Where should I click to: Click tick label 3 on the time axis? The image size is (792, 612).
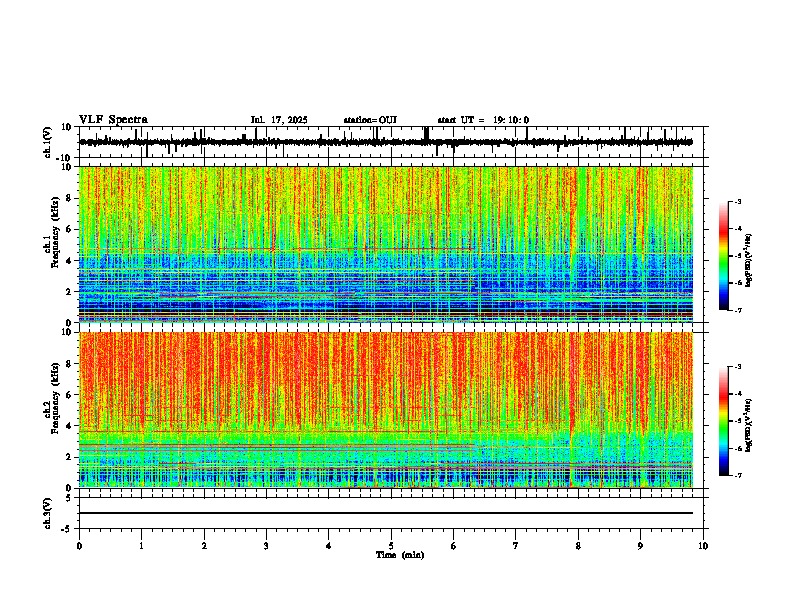(266, 546)
